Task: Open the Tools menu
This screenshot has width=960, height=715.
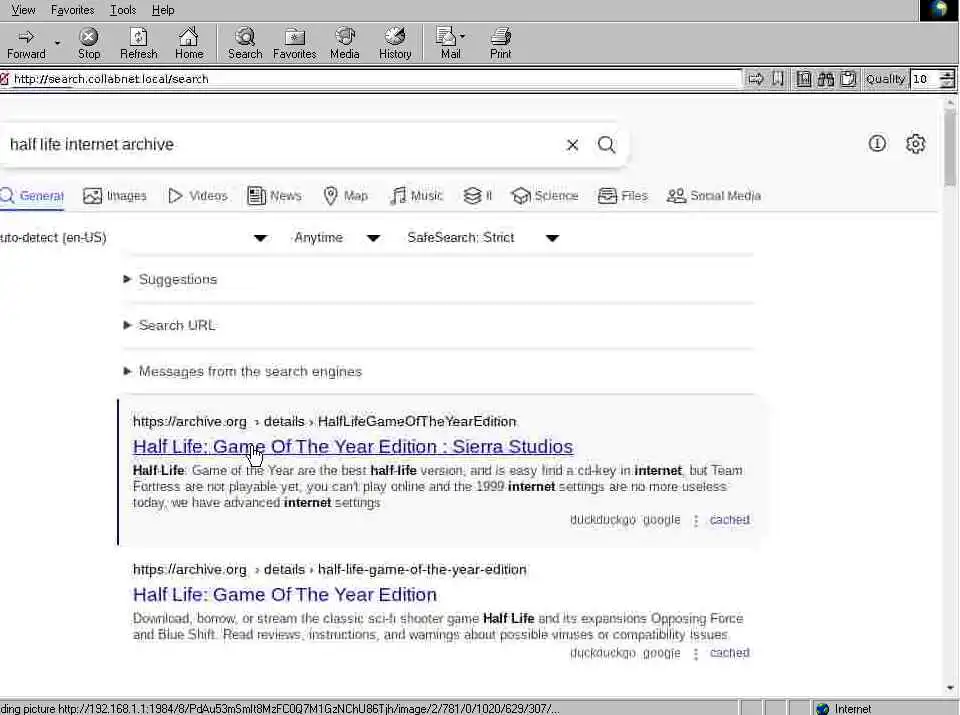Action: click(x=122, y=10)
